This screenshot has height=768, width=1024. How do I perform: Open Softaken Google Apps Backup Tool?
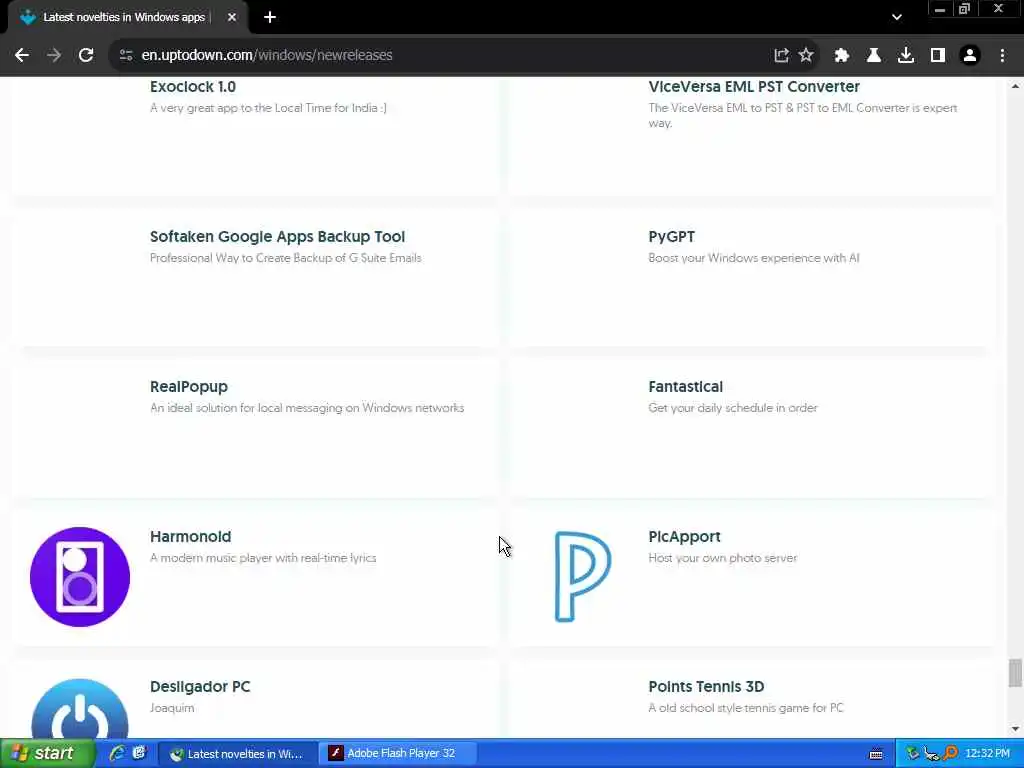(278, 236)
